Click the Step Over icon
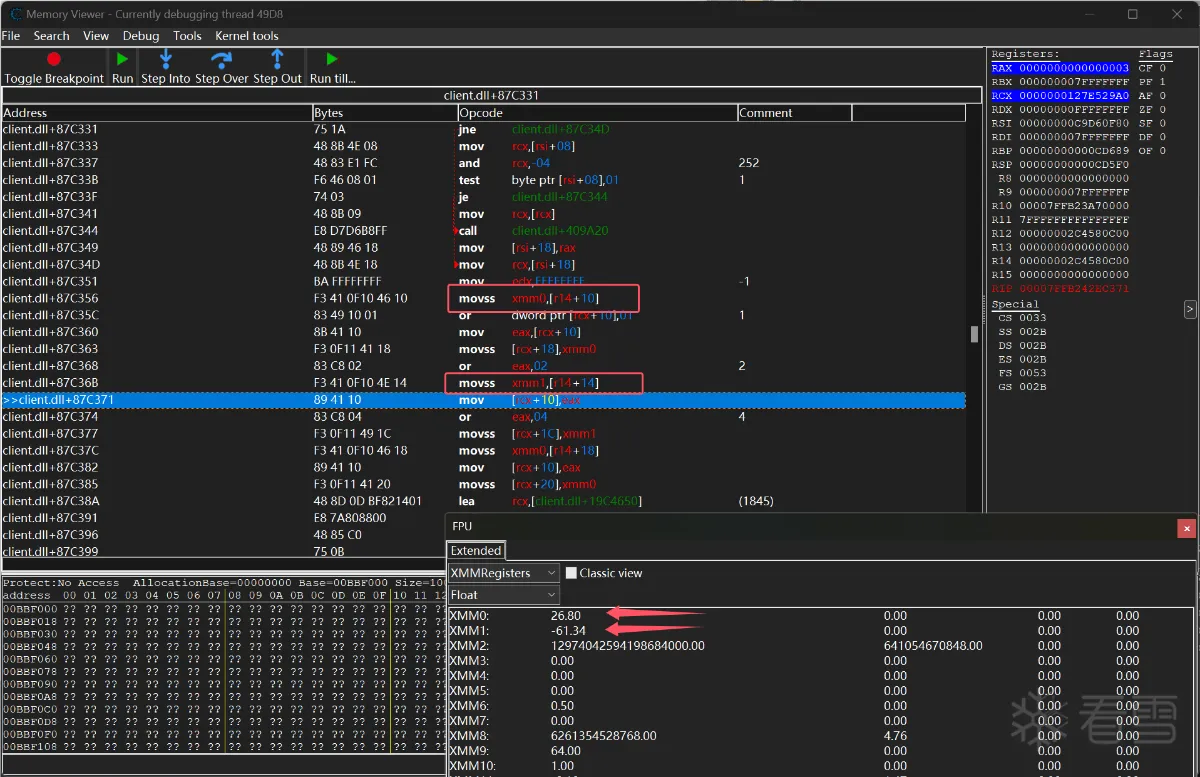1200x777 pixels. point(221,59)
